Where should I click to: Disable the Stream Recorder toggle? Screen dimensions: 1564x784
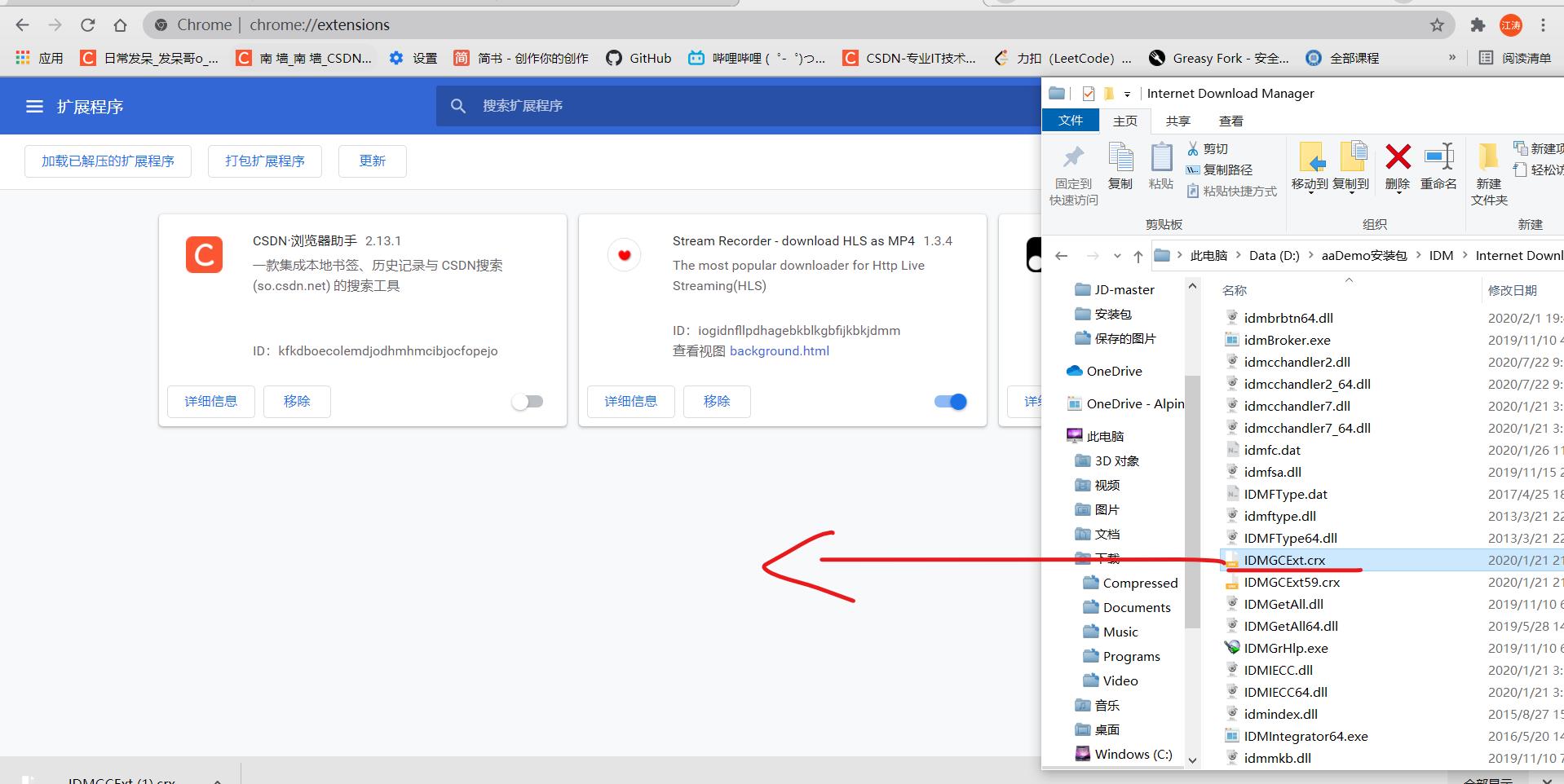pyautogui.click(x=950, y=402)
